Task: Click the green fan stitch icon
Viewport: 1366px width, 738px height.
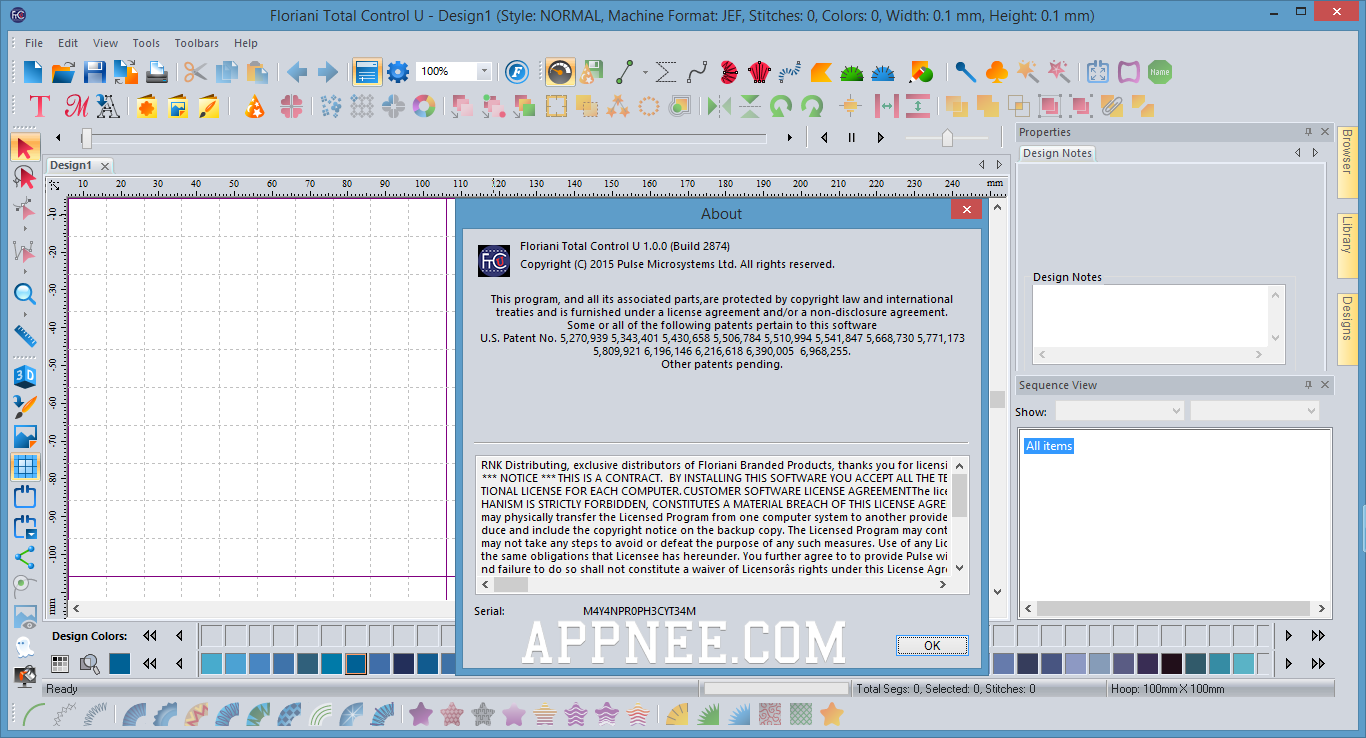Action: pos(852,72)
